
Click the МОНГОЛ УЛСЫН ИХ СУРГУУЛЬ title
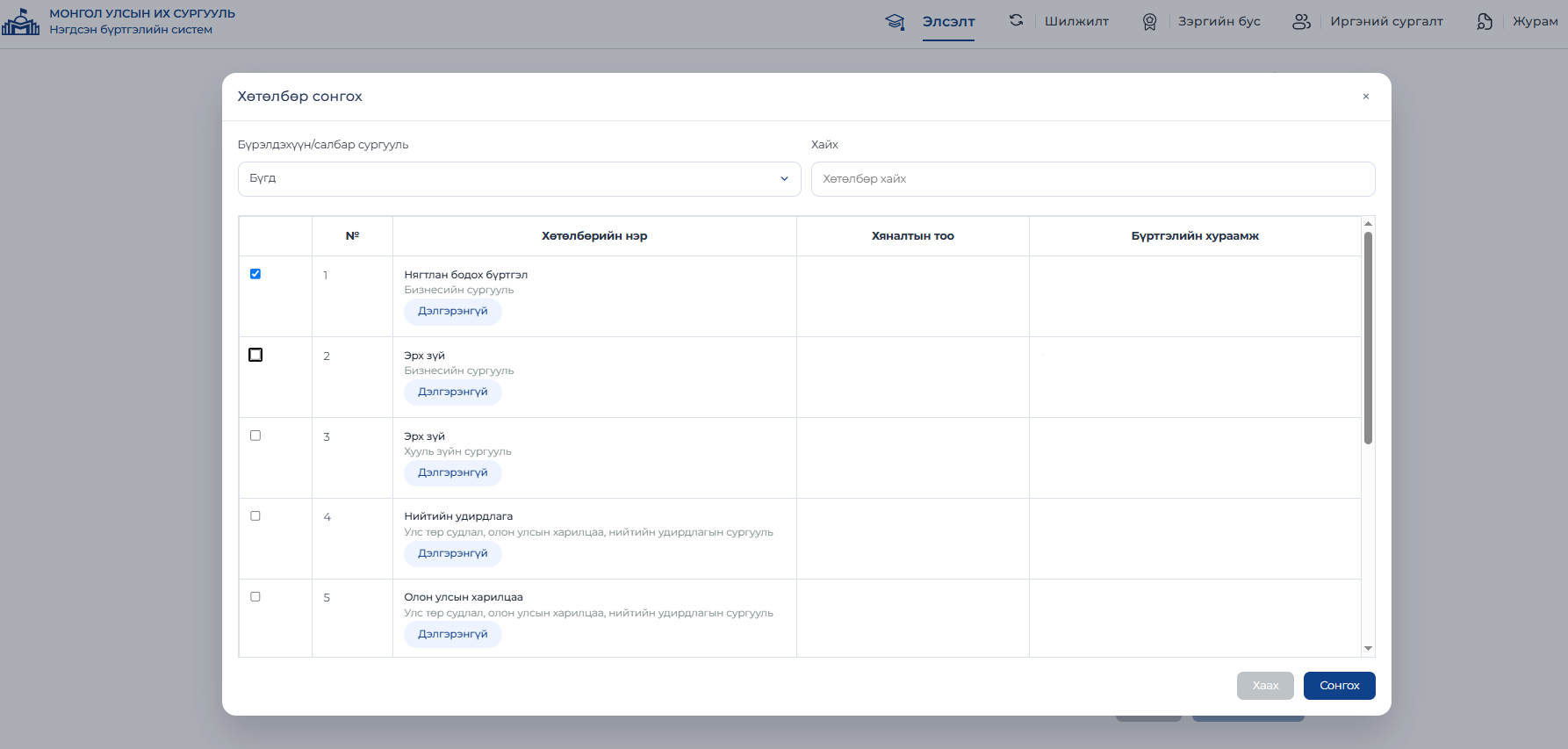(142, 14)
